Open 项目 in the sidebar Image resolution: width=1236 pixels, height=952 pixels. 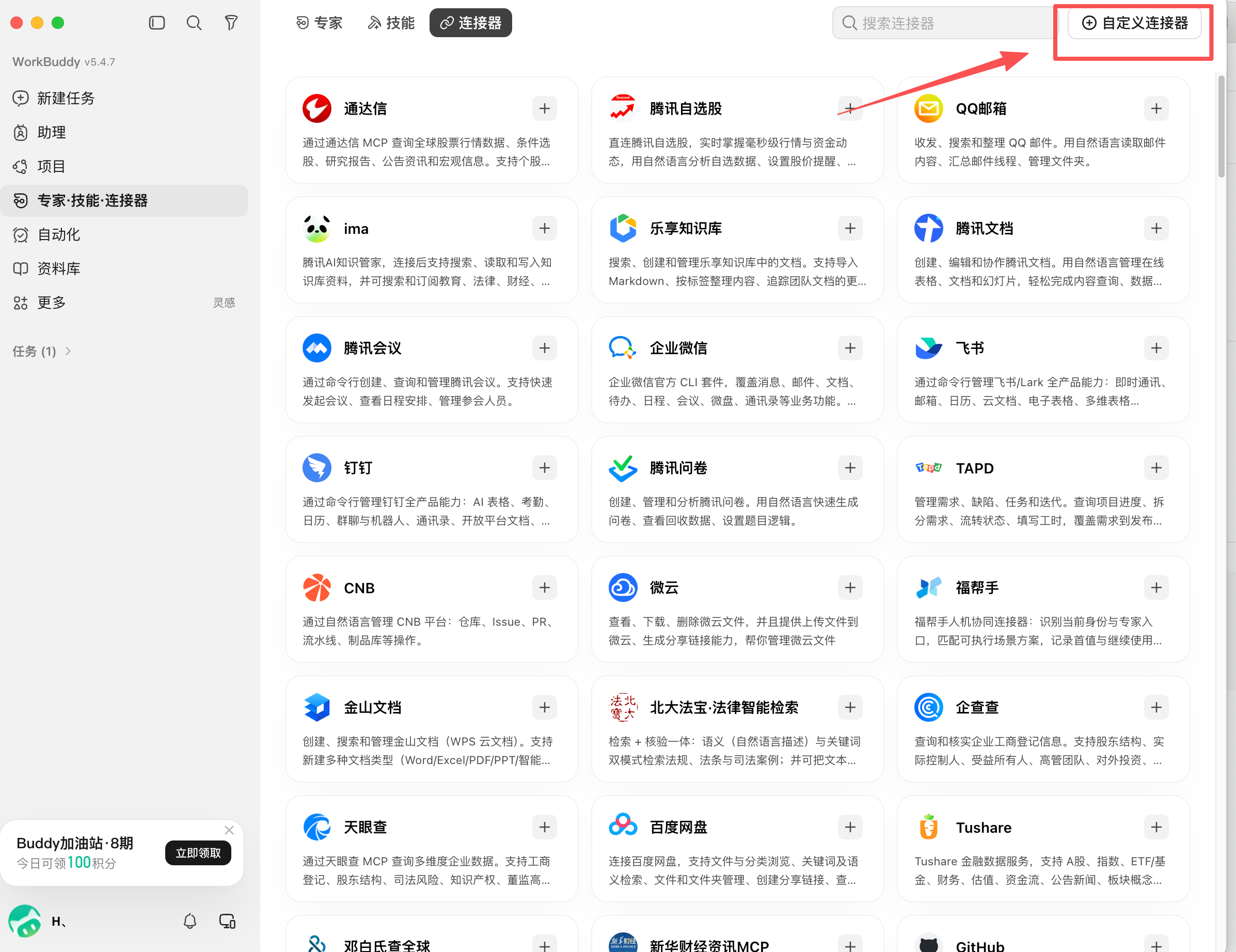point(124,166)
